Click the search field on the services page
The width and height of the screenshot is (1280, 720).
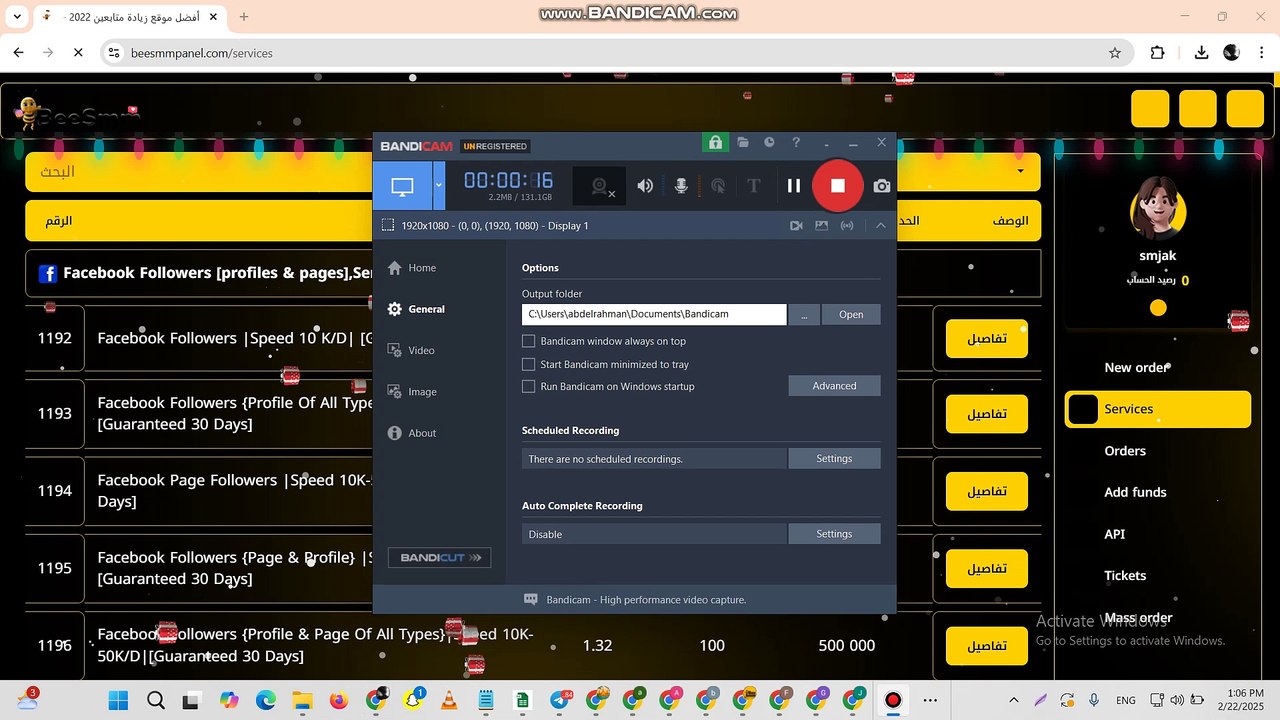(x=200, y=171)
